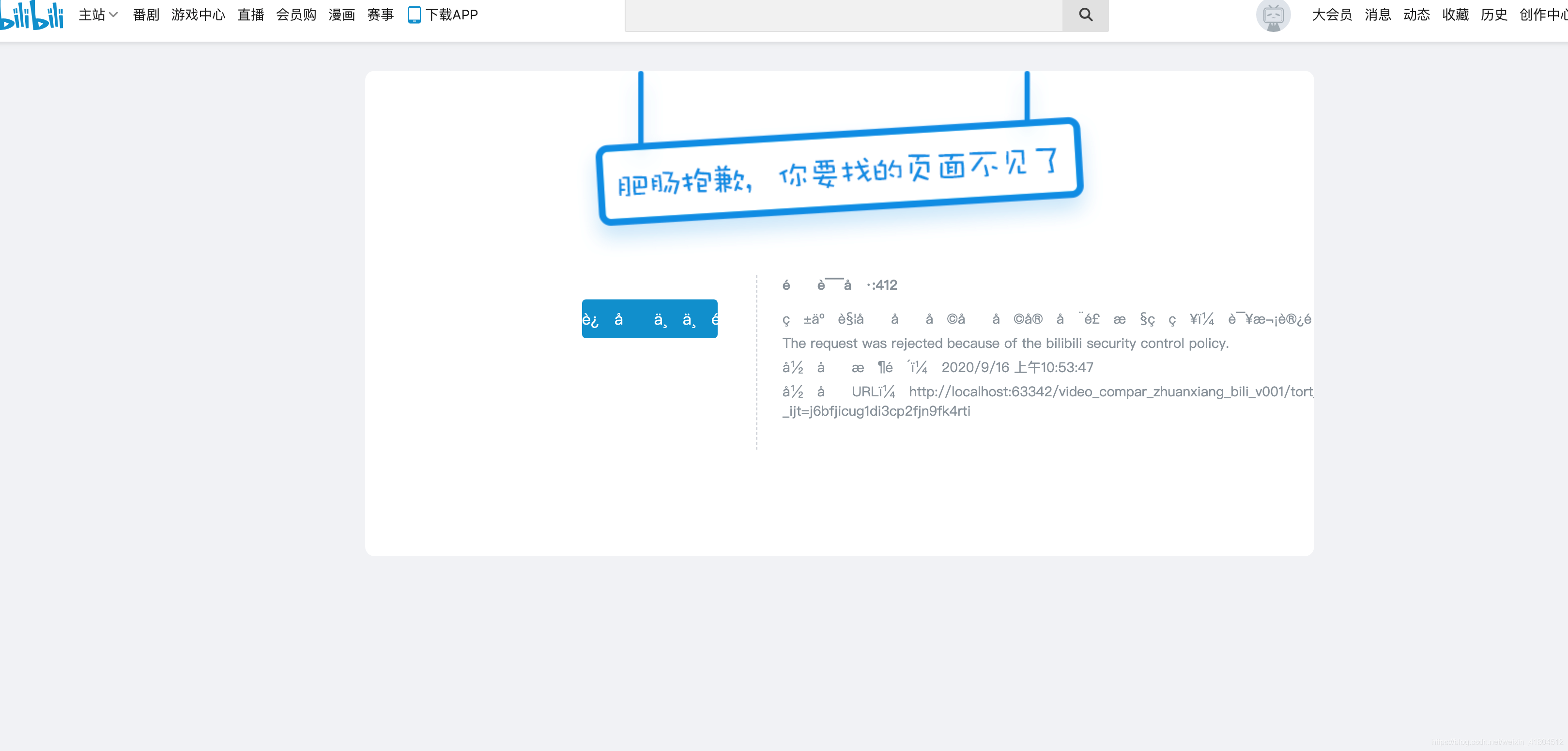Viewport: 1568px width, 751px height.
Task: Open the 动态 feed
Action: click(x=1416, y=15)
